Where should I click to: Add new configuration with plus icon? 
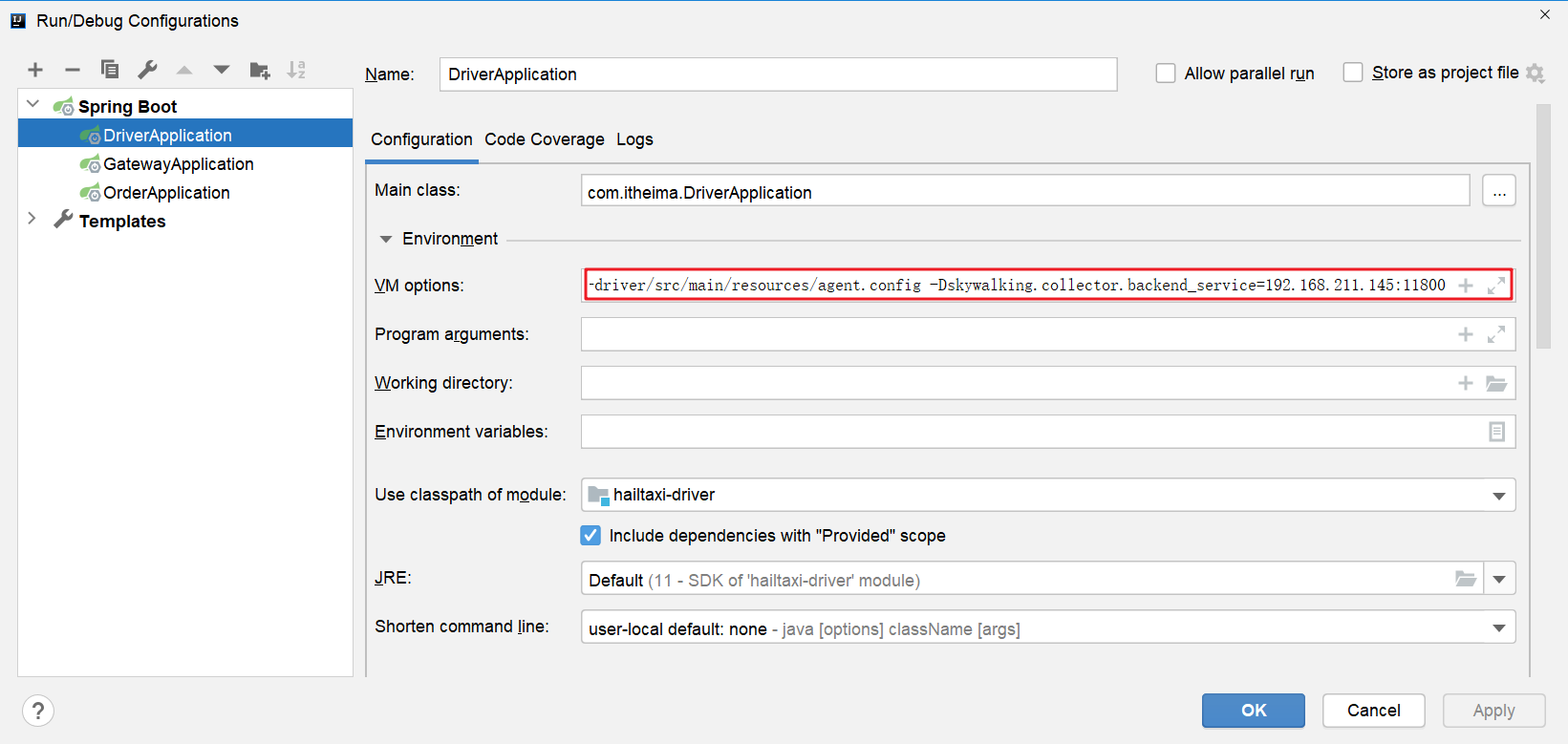[x=35, y=70]
